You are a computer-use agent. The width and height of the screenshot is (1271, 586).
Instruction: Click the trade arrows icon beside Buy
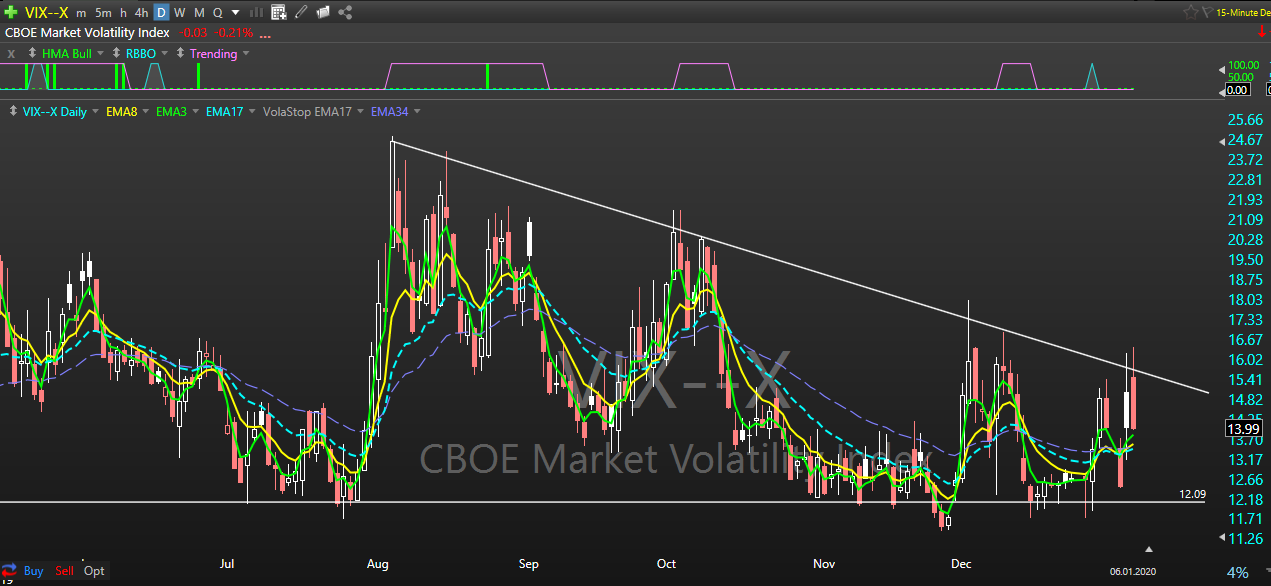point(11,570)
